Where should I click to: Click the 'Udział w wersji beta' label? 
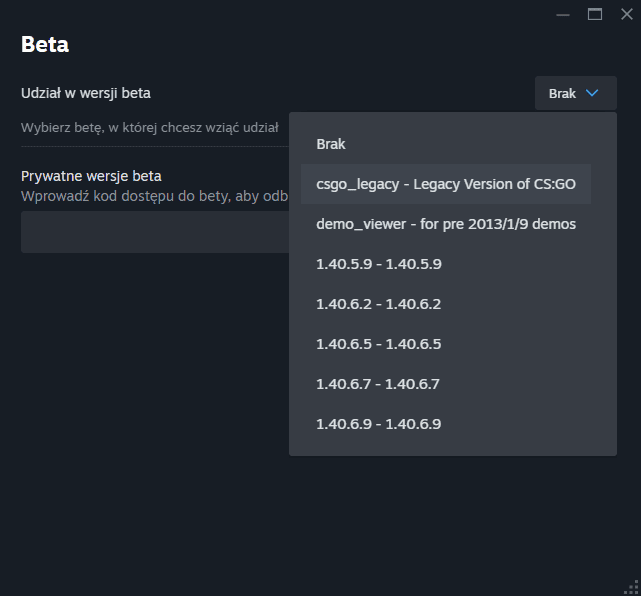click(x=86, y=93)
